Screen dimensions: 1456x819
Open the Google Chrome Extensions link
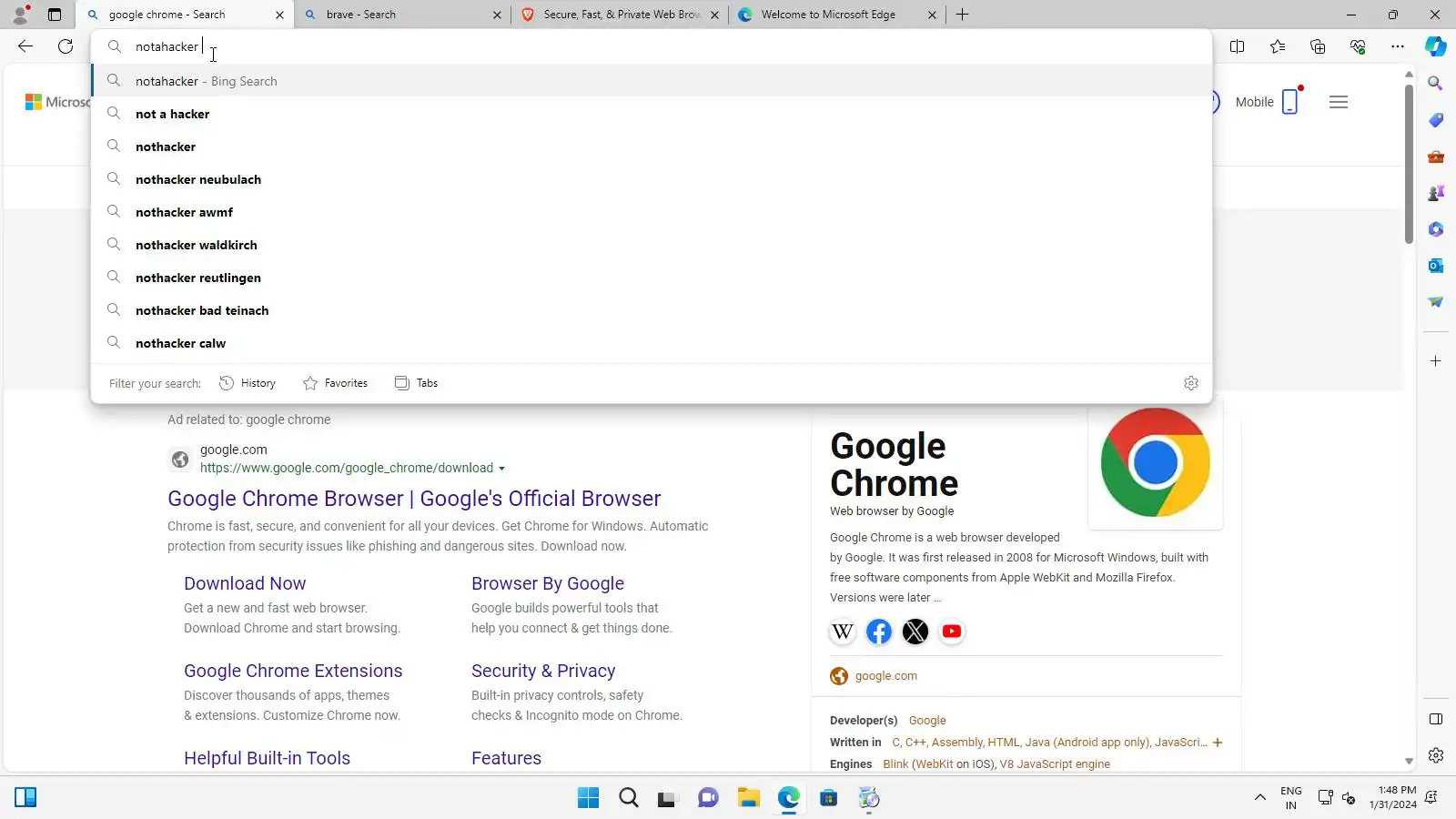(293, 671)
